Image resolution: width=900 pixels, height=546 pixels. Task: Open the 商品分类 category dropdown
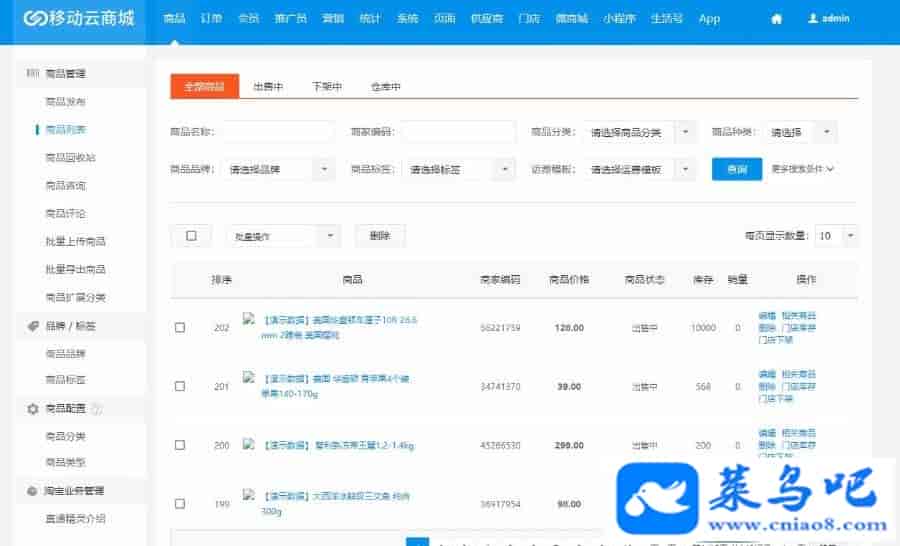tap(640, 132)
